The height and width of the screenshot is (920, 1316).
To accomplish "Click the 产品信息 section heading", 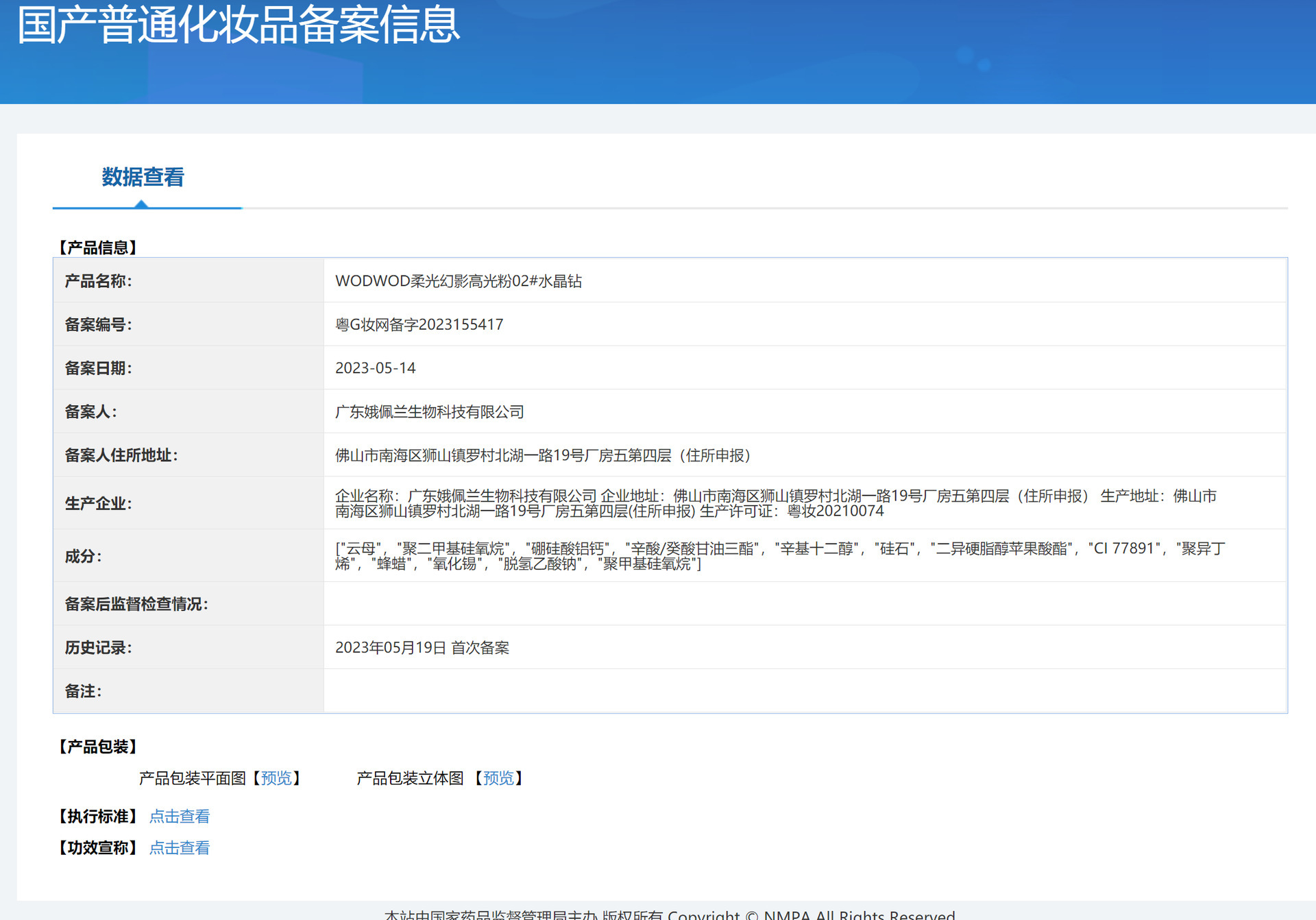I will coord(97,247).
